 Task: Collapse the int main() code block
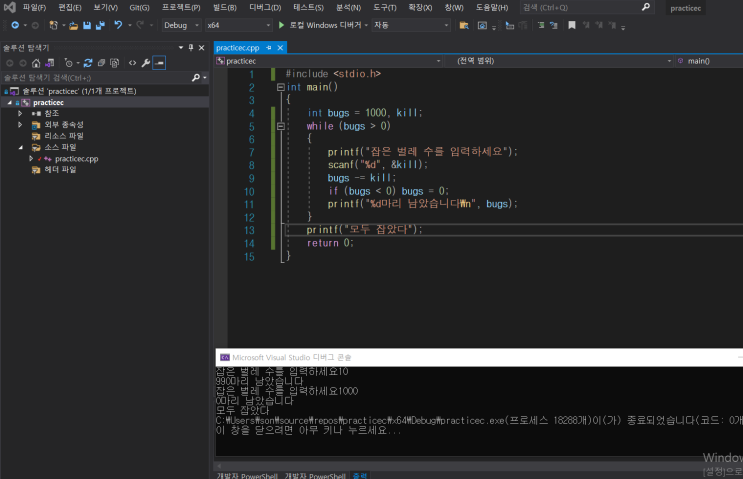point(281,87)
